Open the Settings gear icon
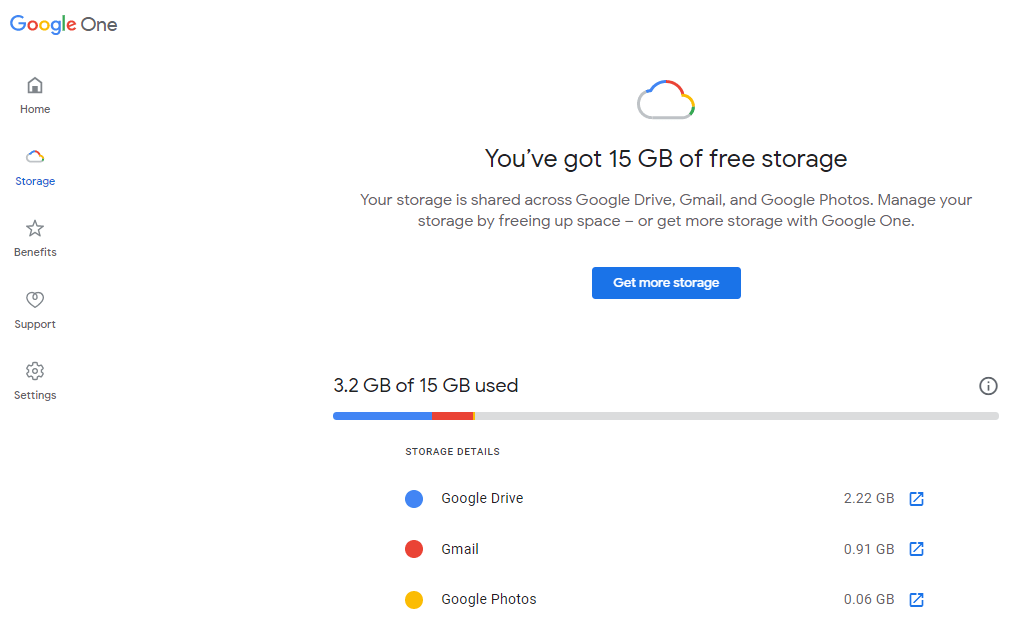1010x618 pixels. coord(35,371)
